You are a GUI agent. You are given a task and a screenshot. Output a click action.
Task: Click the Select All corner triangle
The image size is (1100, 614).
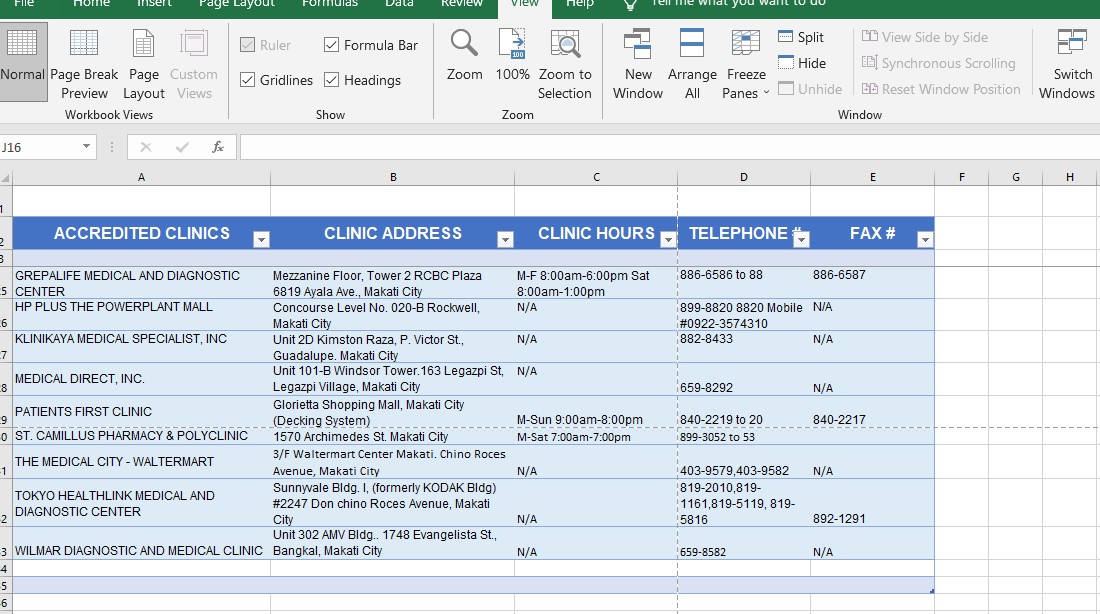click(x=6, y=178)
